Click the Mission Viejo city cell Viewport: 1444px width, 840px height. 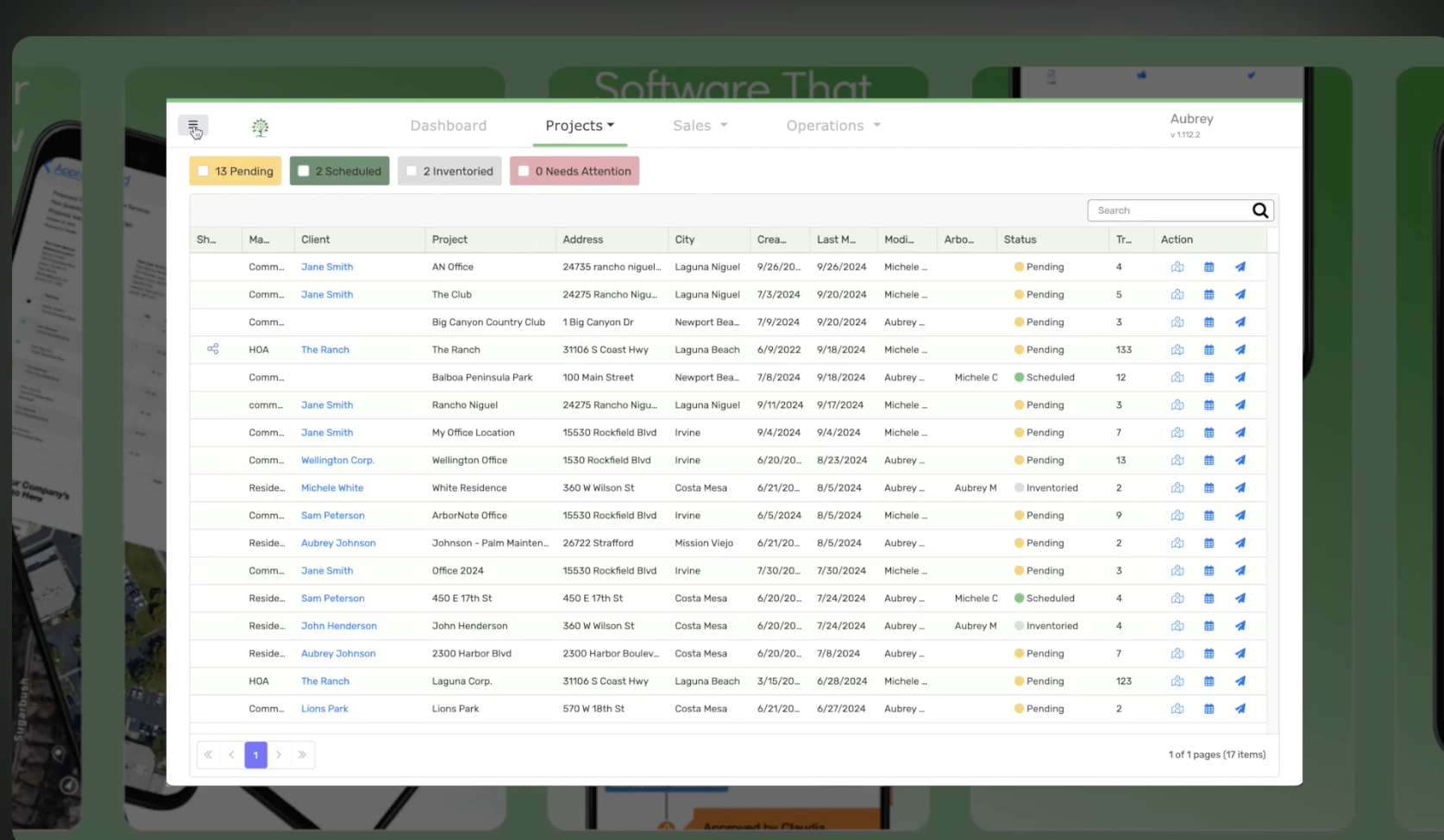[704, 543]
